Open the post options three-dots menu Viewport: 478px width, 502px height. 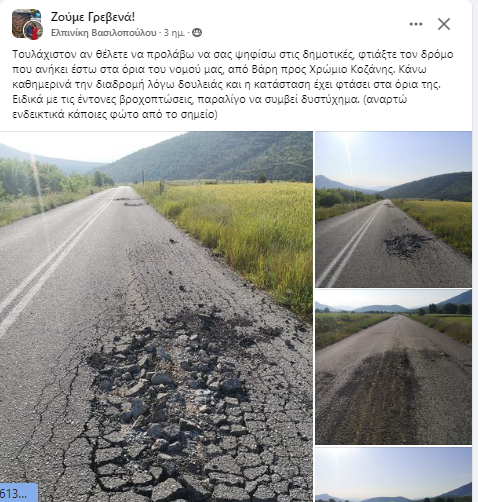[x=416, y=24]
